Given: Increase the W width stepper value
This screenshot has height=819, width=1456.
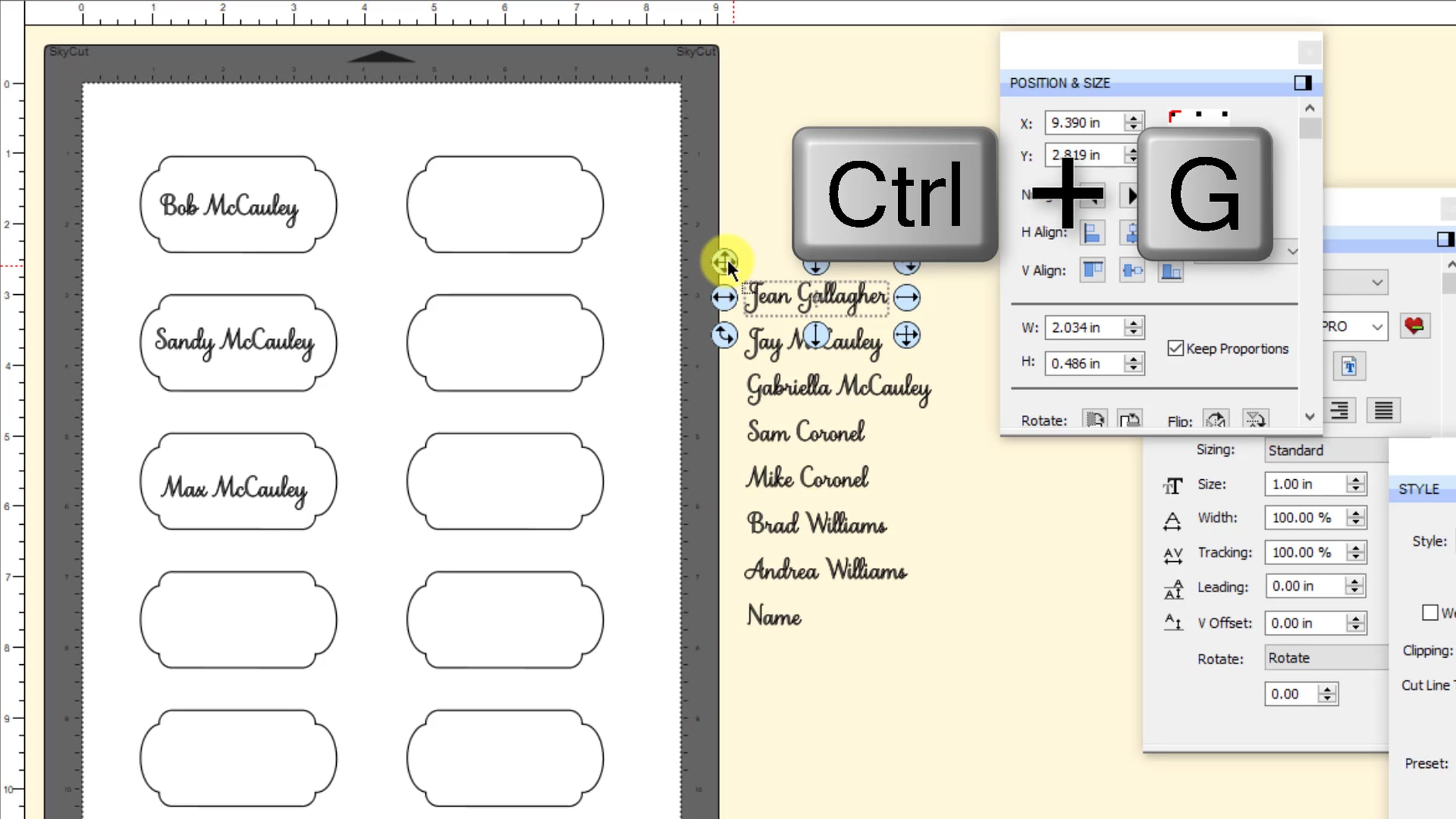Looking at the screenshot, I should [1133, 323].
